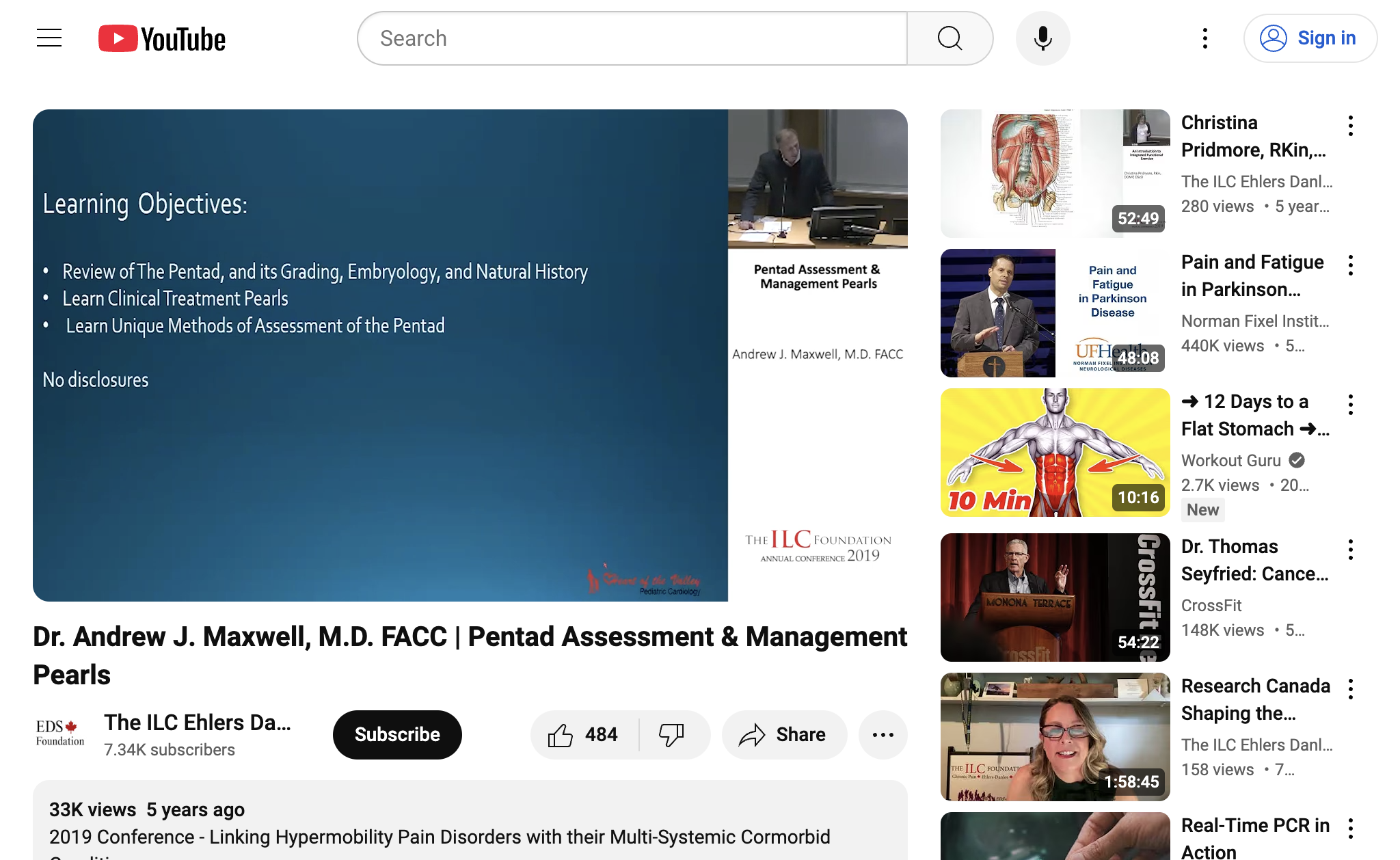Open the EDS Foundation channel avatar
The image size is (1400, 860).
coord(60,734)
